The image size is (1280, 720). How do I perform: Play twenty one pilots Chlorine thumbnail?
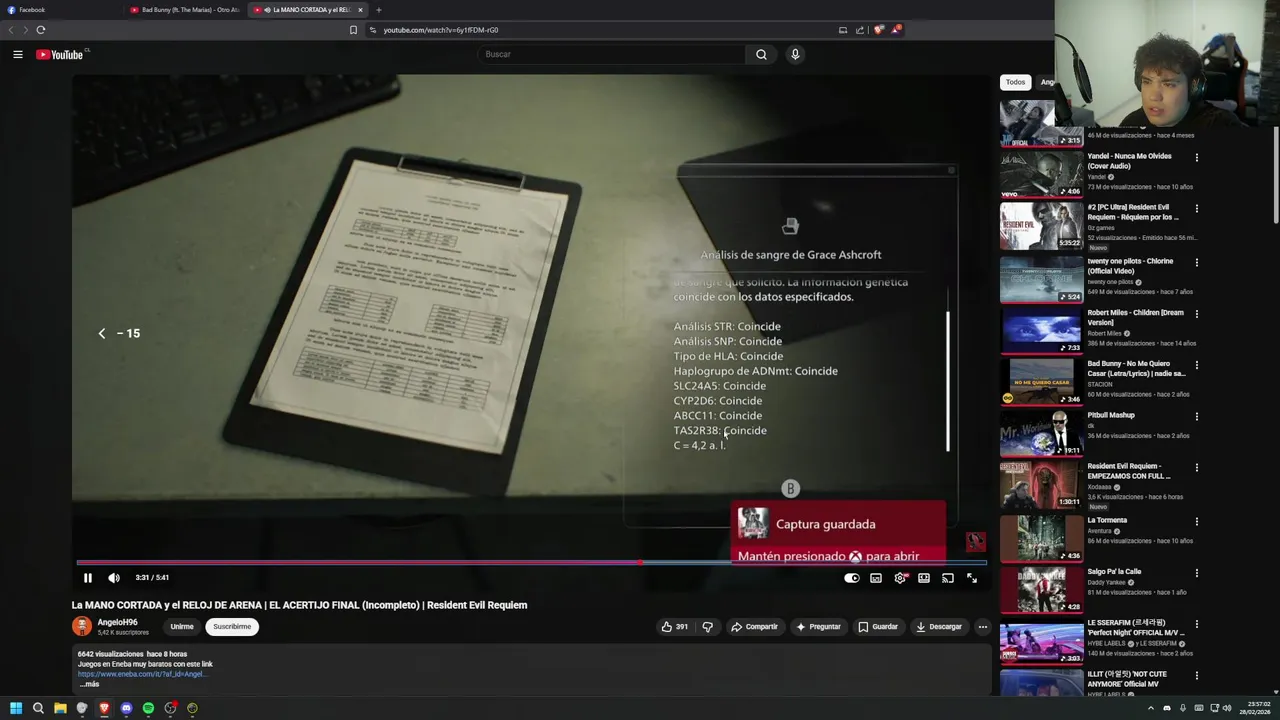pos(1041,279)
